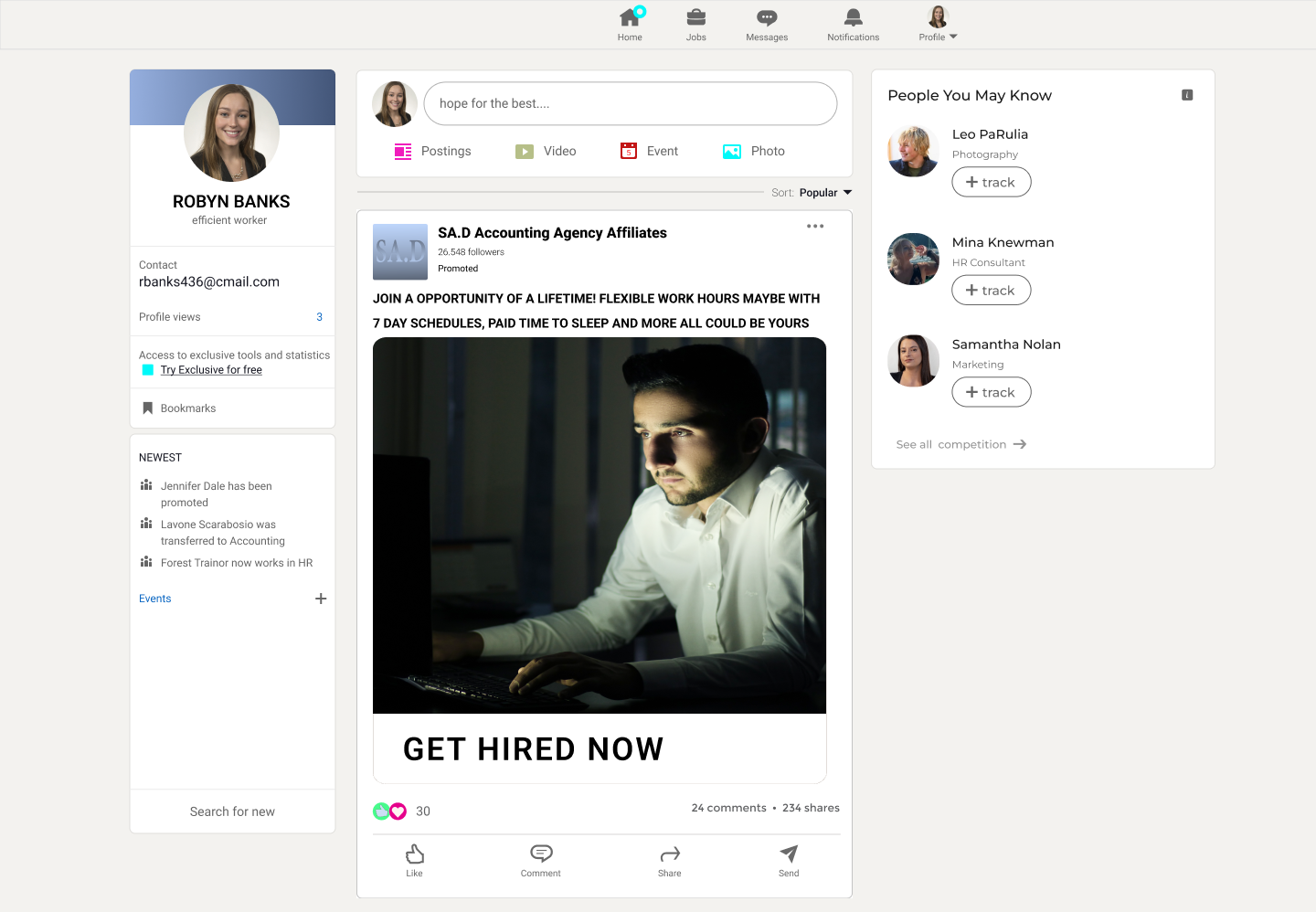Image resolution: width=1316 pixels, height=912 pixels.
Task: Track Leo PaRulia
Action: 992,182
